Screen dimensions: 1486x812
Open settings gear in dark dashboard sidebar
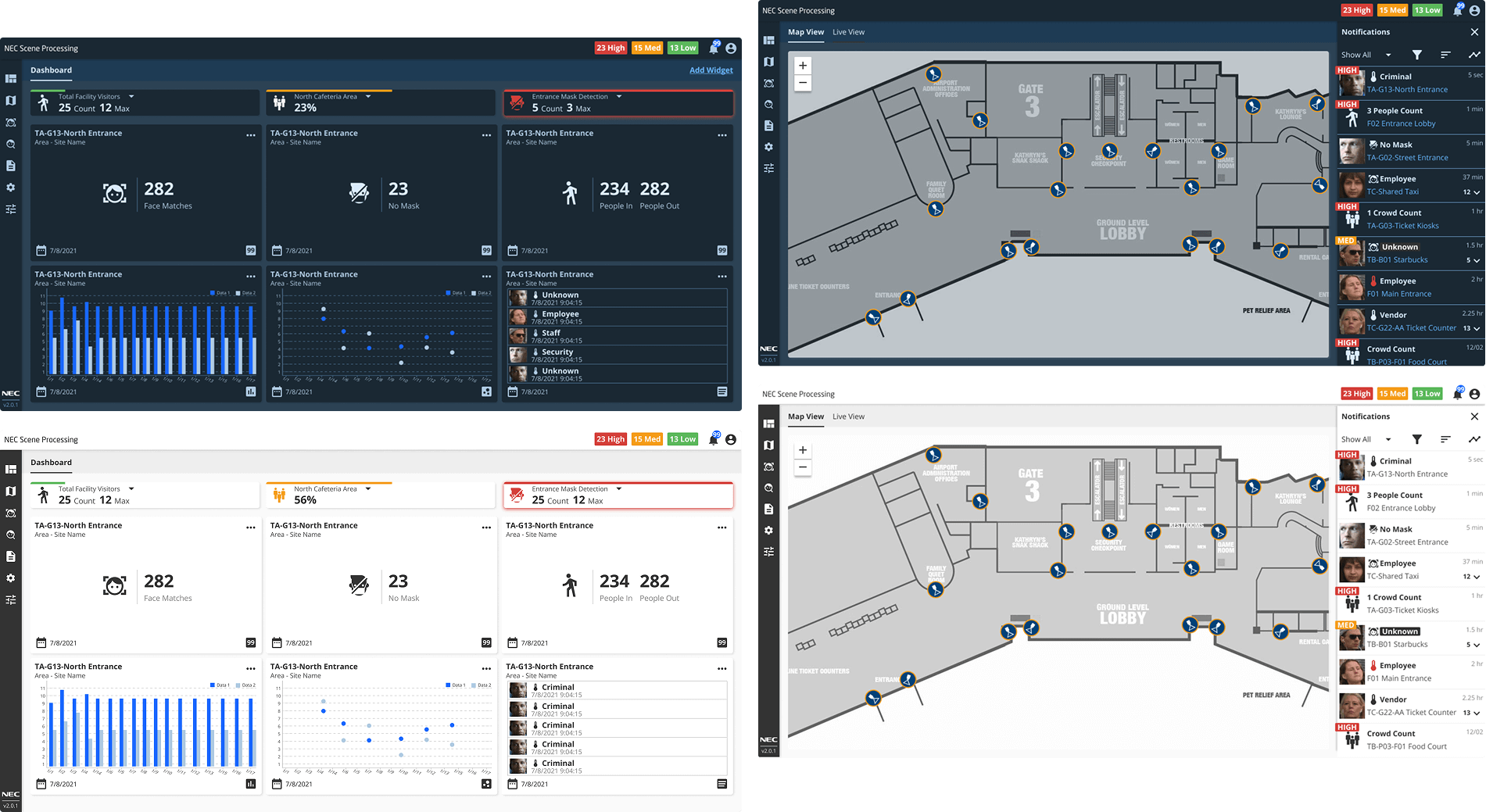pos(11,188)
